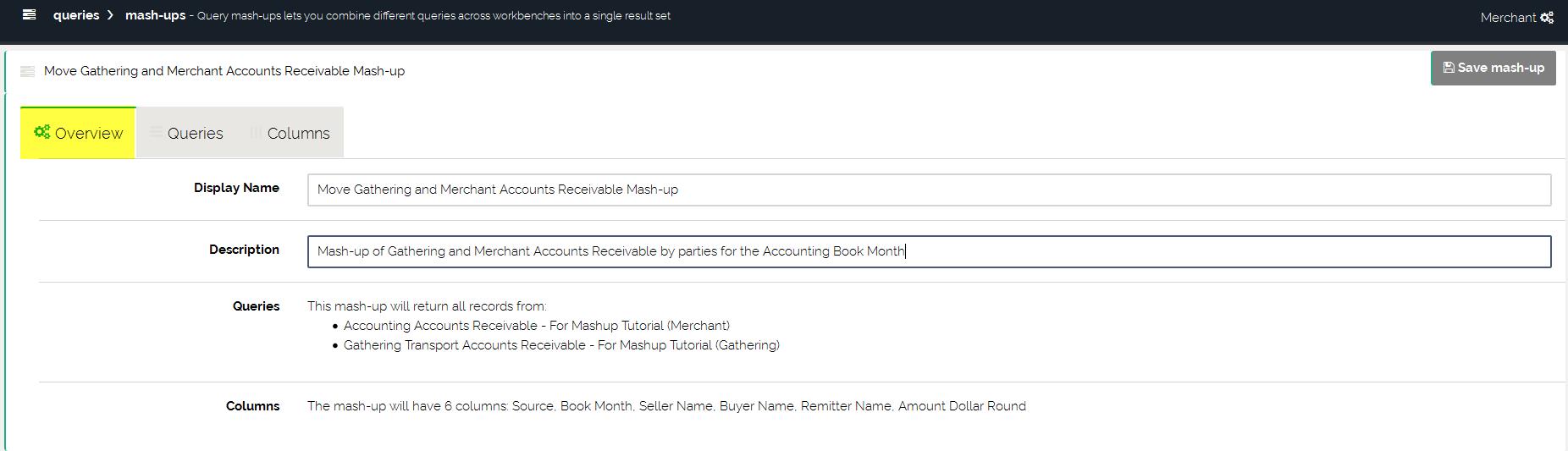Viewport: 1568px width, 451px height.
Task: Click into the Description text field
Action: 929,251
